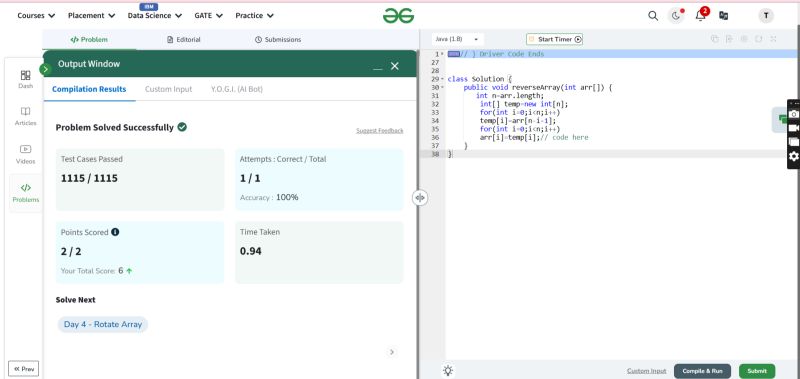Open the user profile avatar T

pos(765,16)
